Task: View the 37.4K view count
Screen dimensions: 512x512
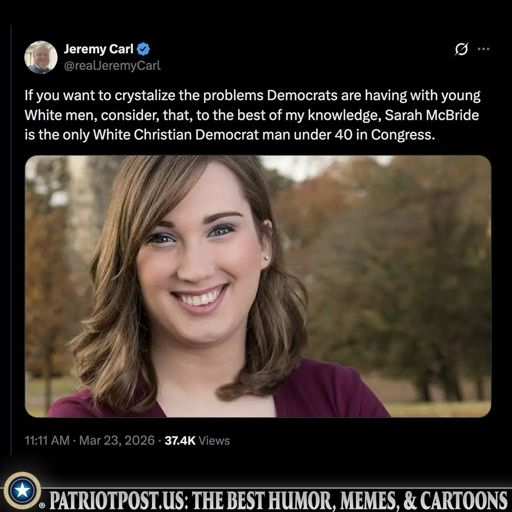Action: pos(180,440)
